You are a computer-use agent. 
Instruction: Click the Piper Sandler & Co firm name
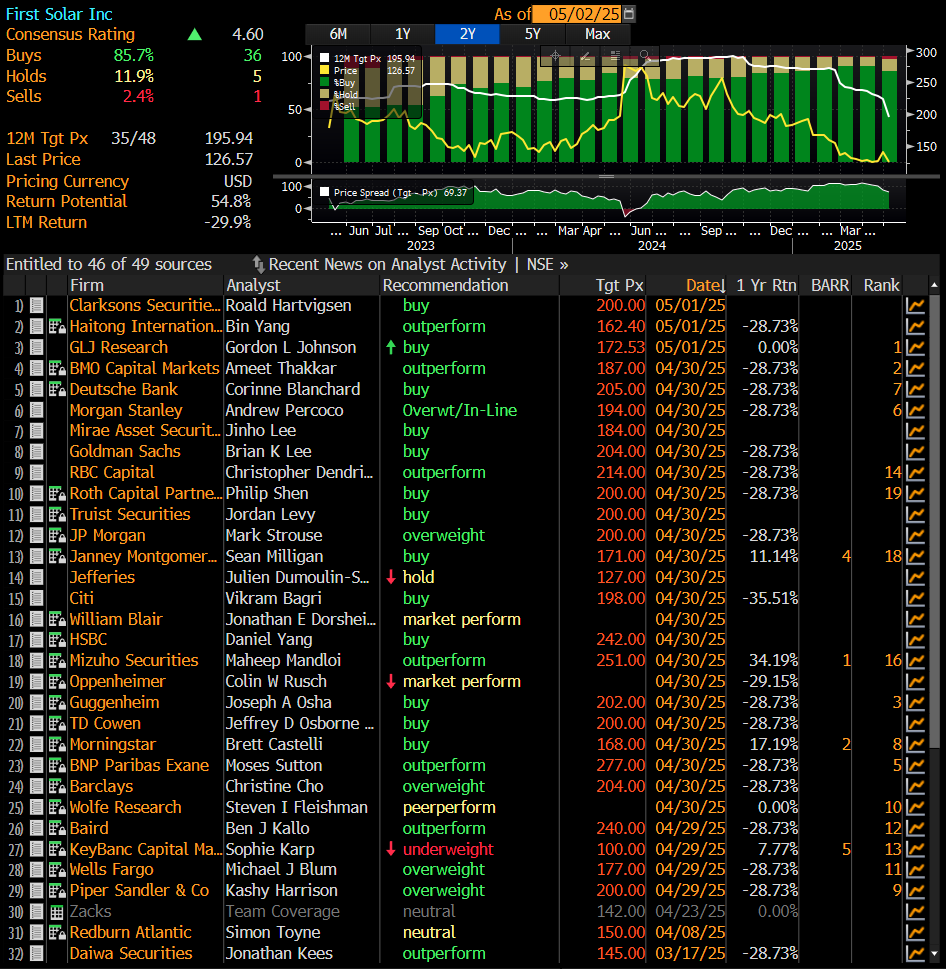pyautogui.click(x=139, y=890)
